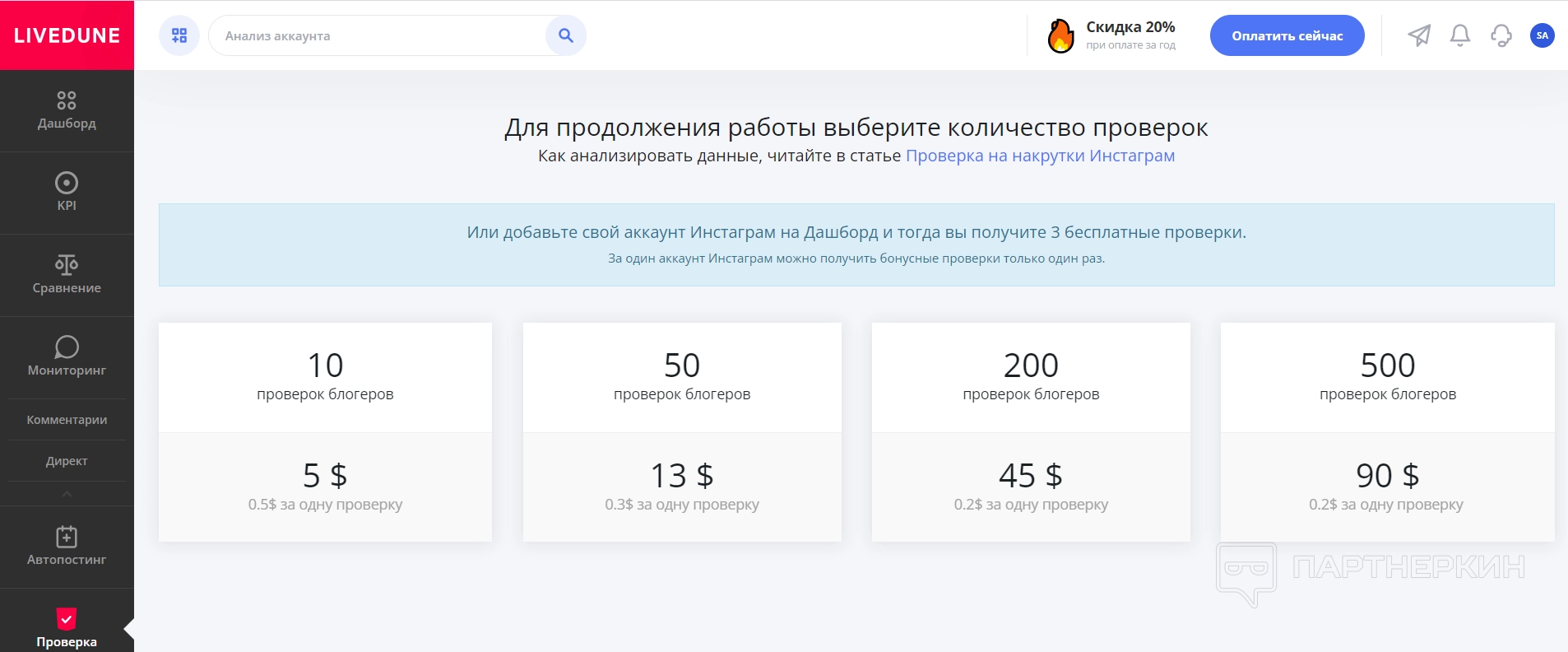Click the 45 $ price
The image size is (1568, 652).
pos(1031,475)
